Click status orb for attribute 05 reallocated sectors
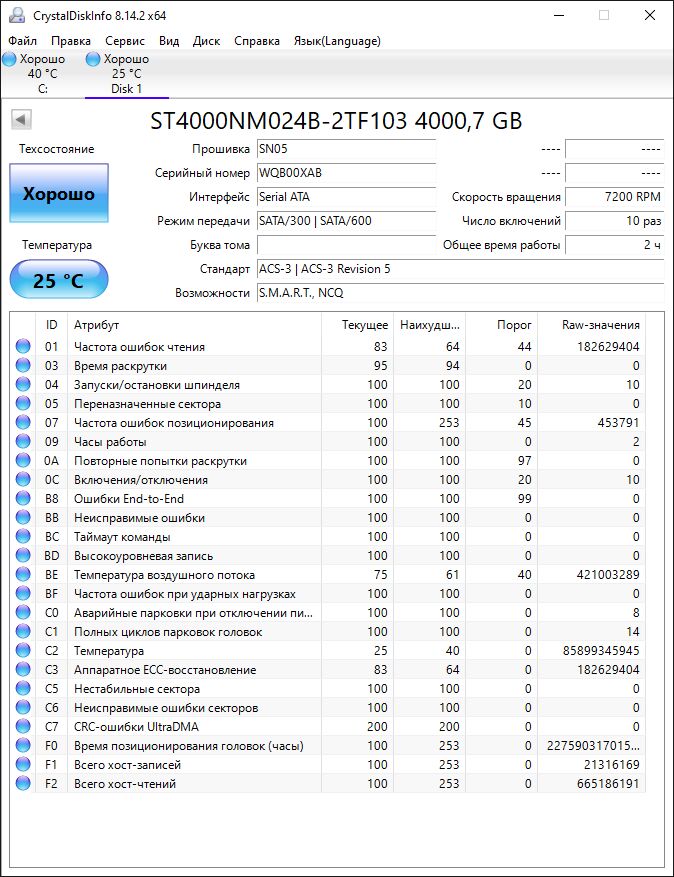Screen dimensions: 674x877 [x=23, y=404]
